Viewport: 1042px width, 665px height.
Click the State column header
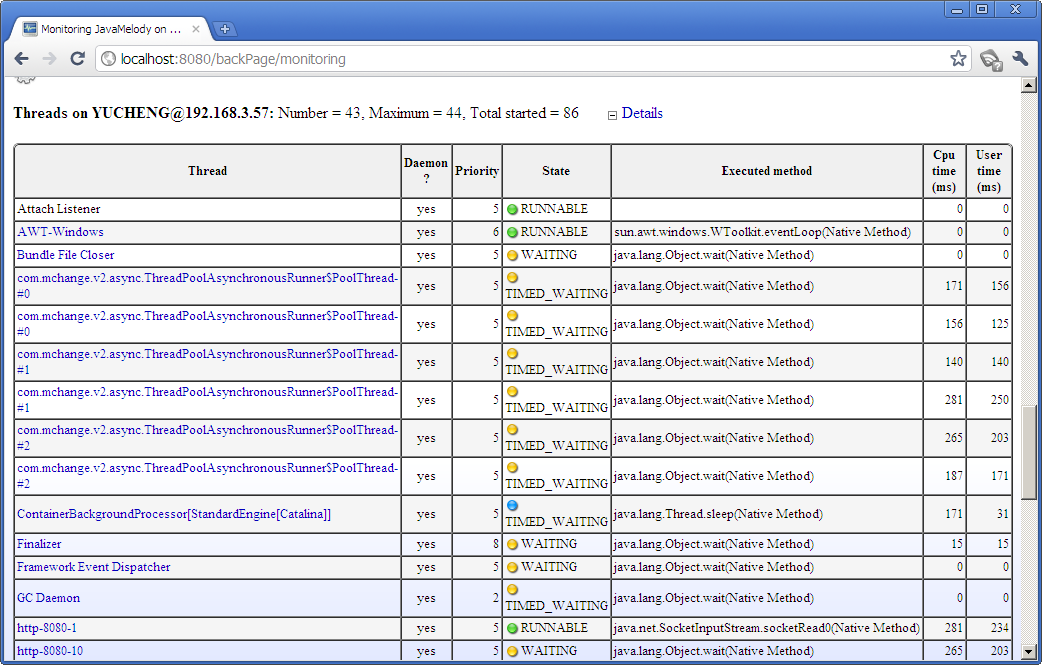coord(556,171)
